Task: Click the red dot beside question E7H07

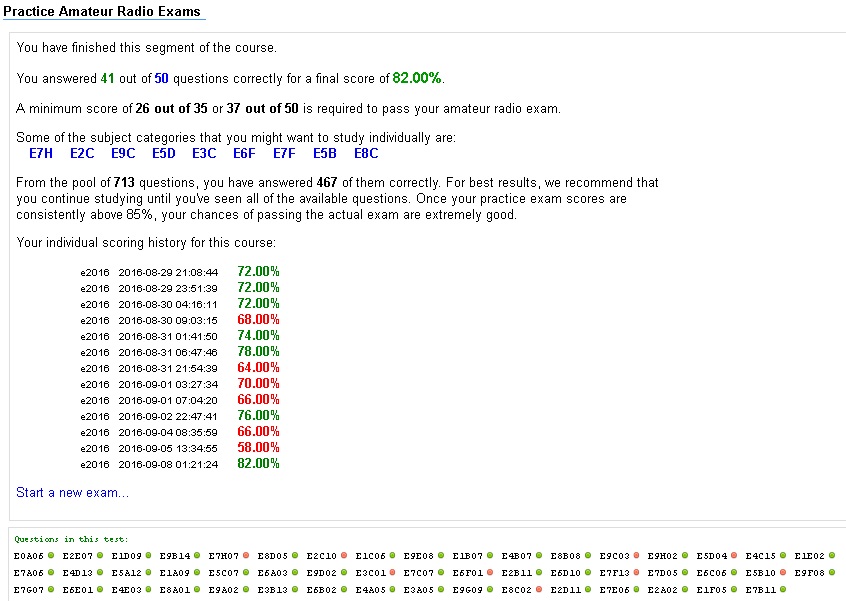Action: (244, 555)
